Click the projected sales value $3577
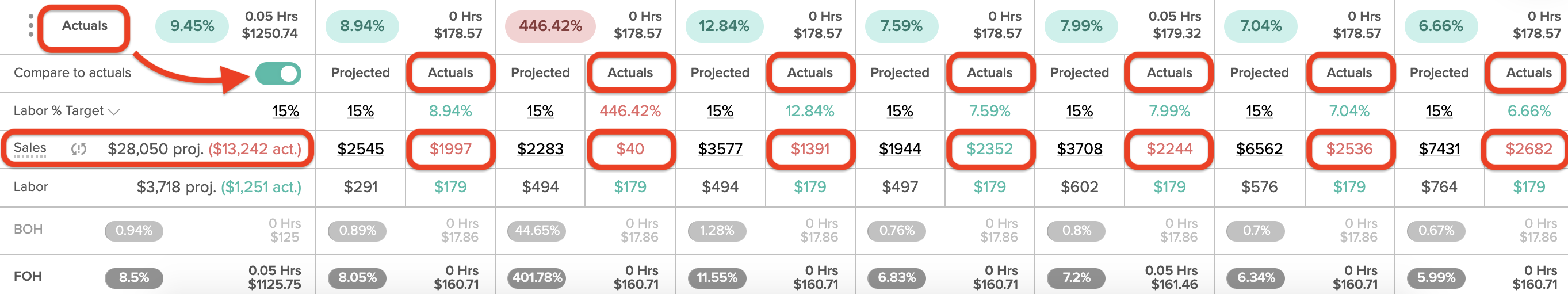Screen dimensions: 1568x294 point(720,149)
